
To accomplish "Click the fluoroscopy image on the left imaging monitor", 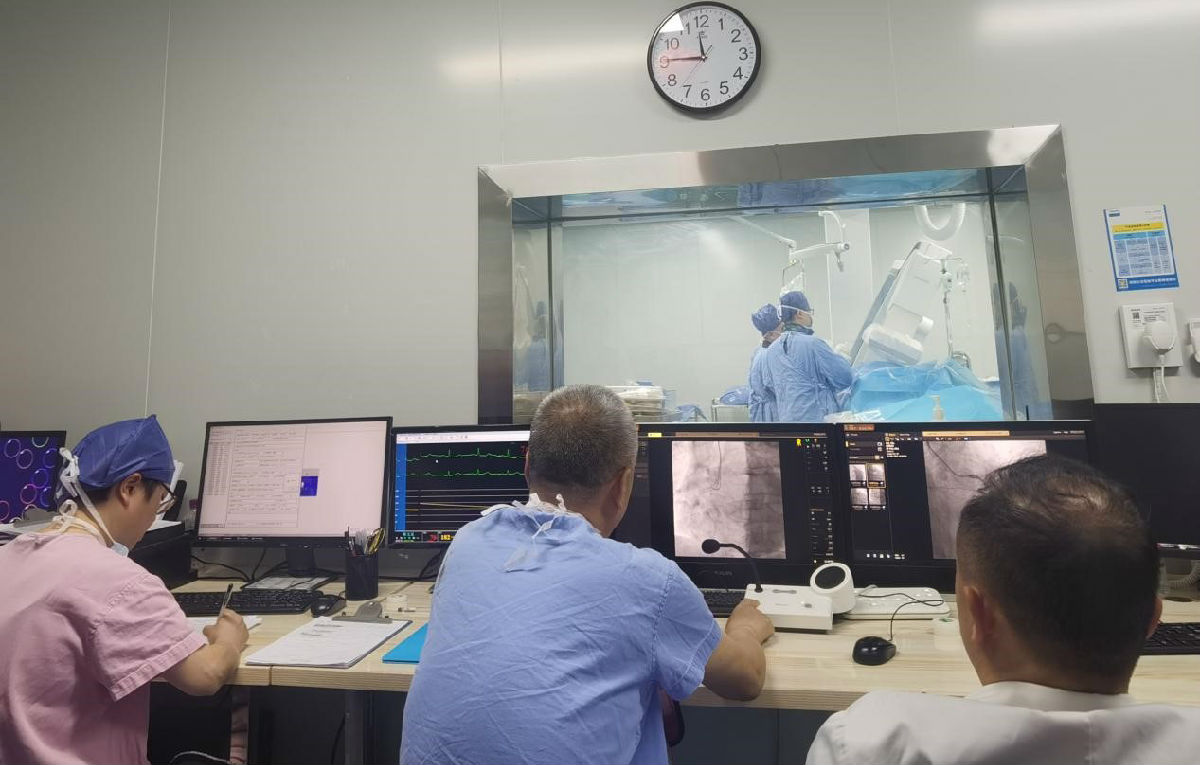I will click(x=728, y=498).
